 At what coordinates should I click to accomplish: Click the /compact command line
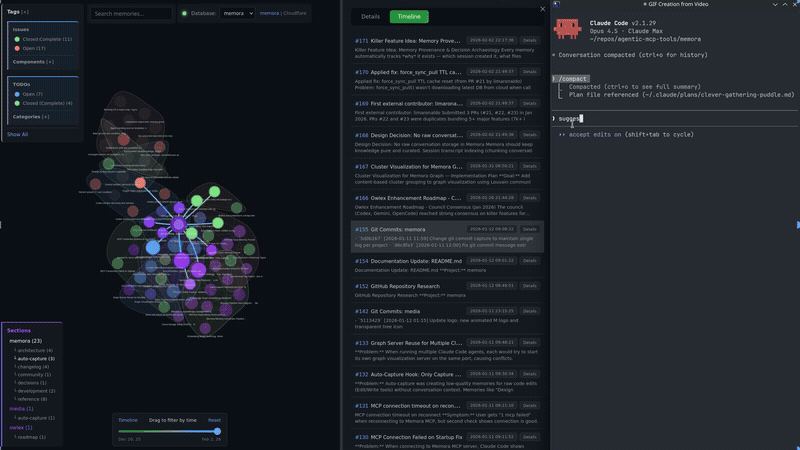click(570, 79)
